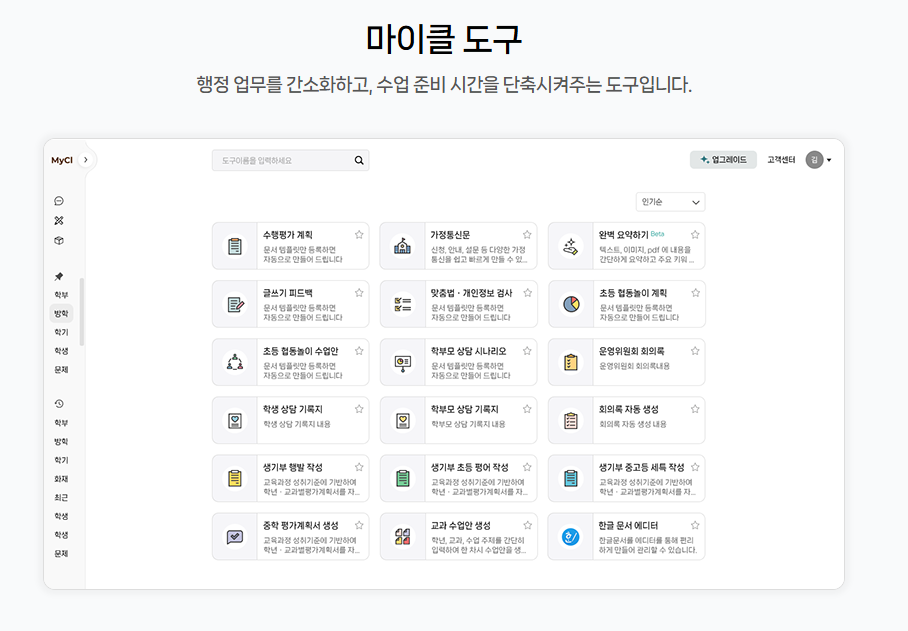Click the 완벽 요약하기 sparkle hand icon

(x=571, y=246)
